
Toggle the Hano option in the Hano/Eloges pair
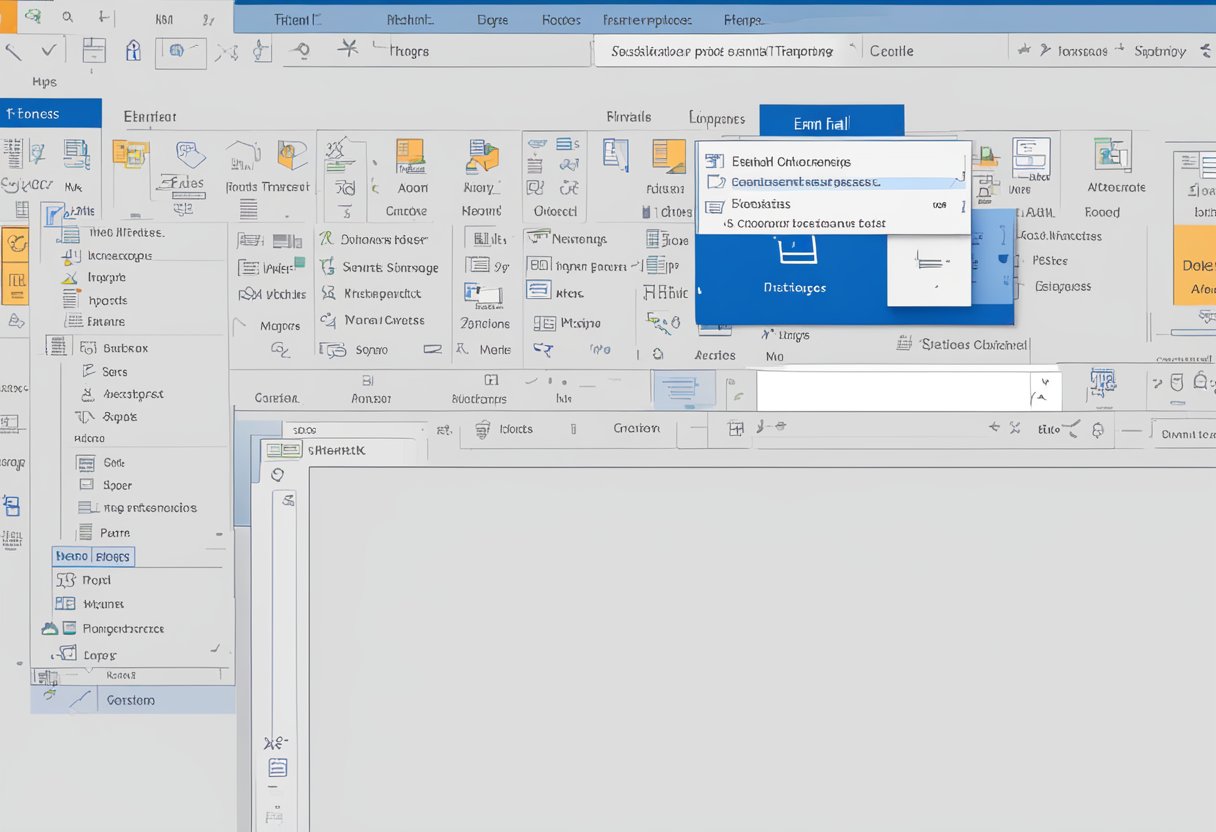click(x=73, y=555)
